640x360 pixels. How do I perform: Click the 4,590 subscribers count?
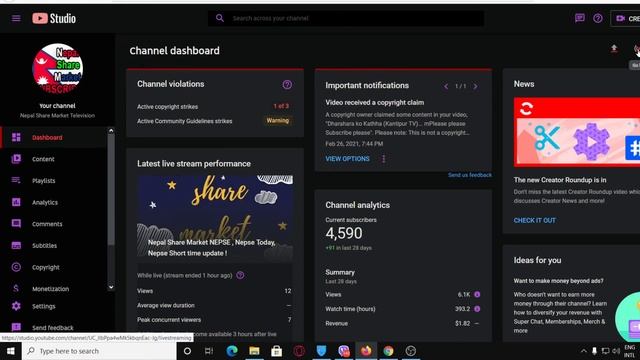344,233
